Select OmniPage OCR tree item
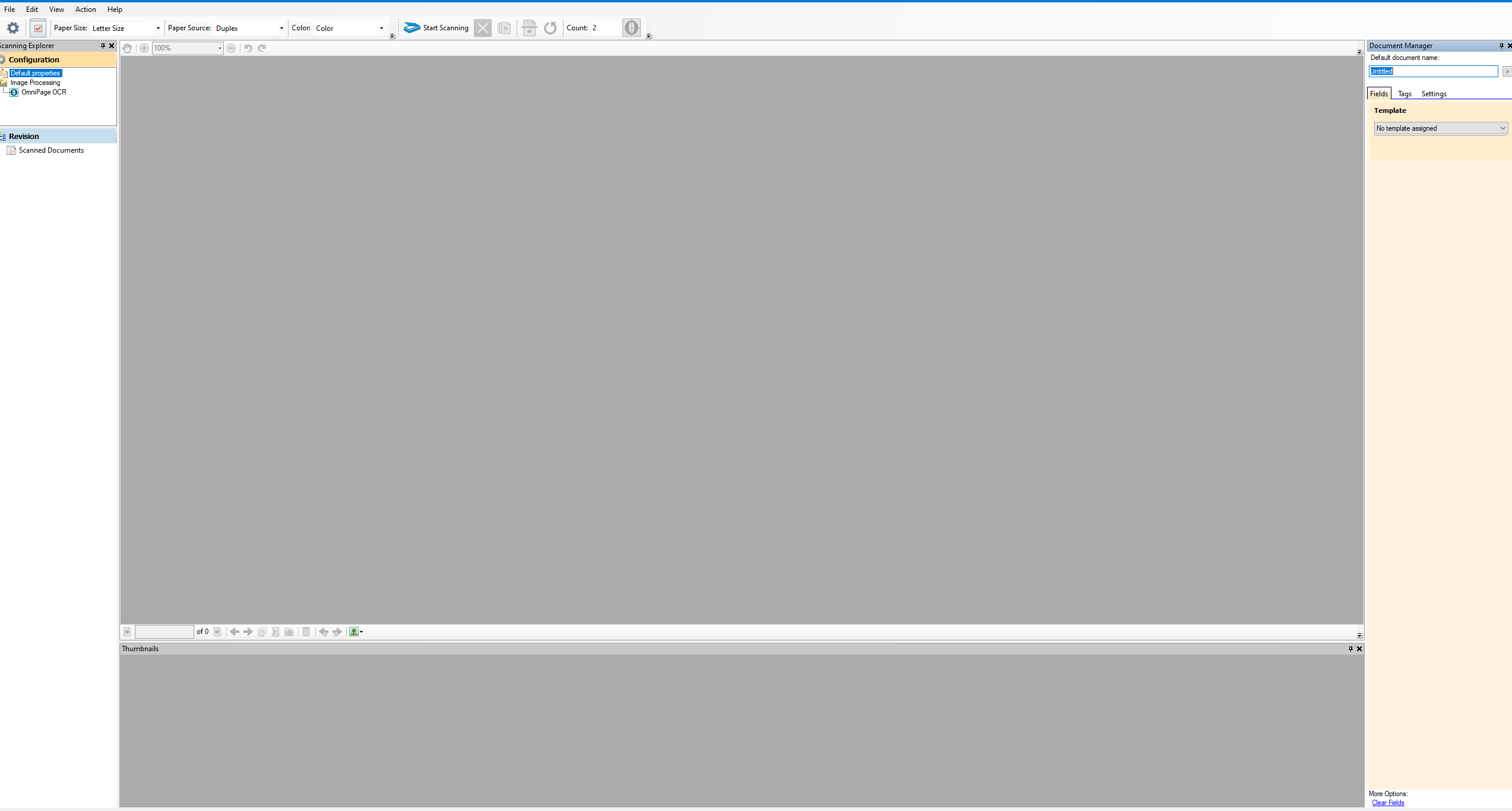 (x=43, y=92)
